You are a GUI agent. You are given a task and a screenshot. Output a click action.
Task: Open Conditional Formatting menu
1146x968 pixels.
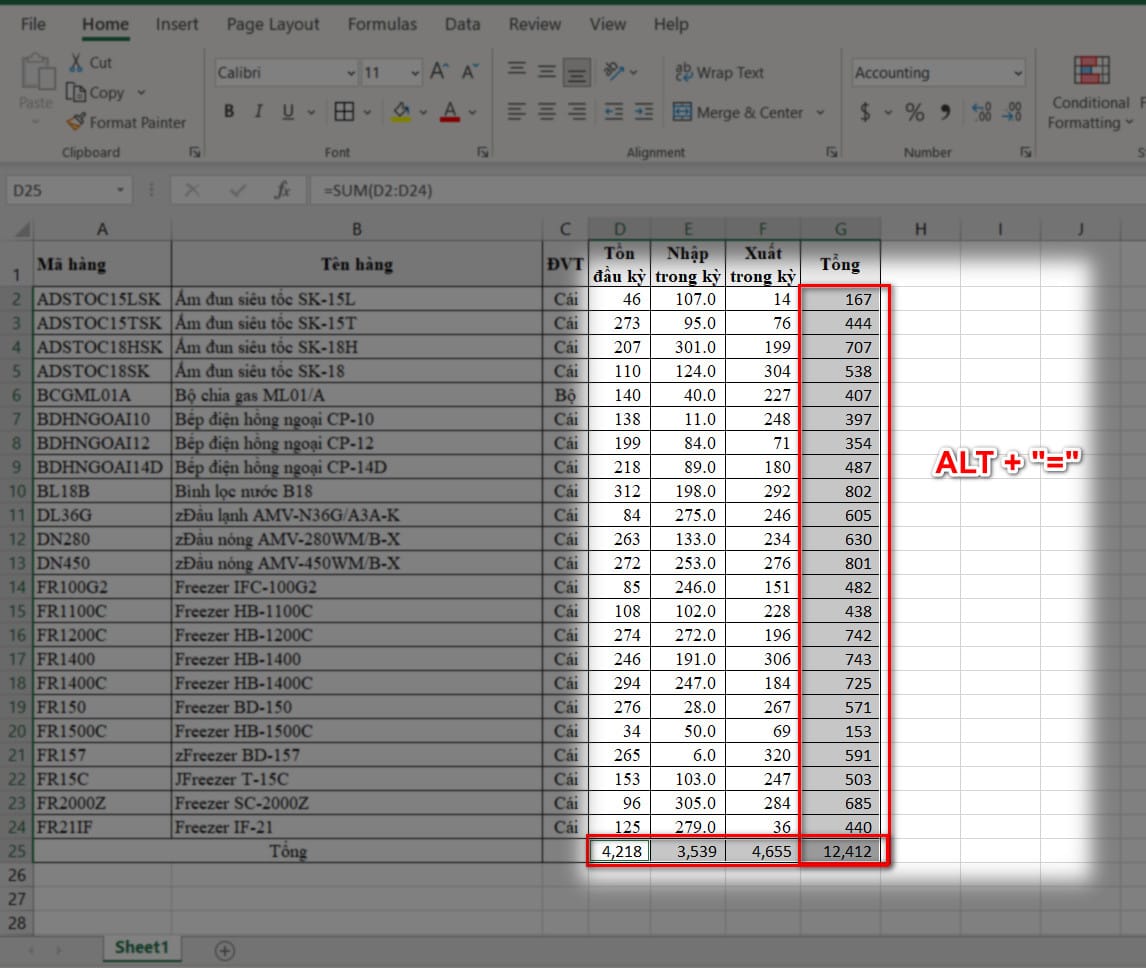point(1090,92)
